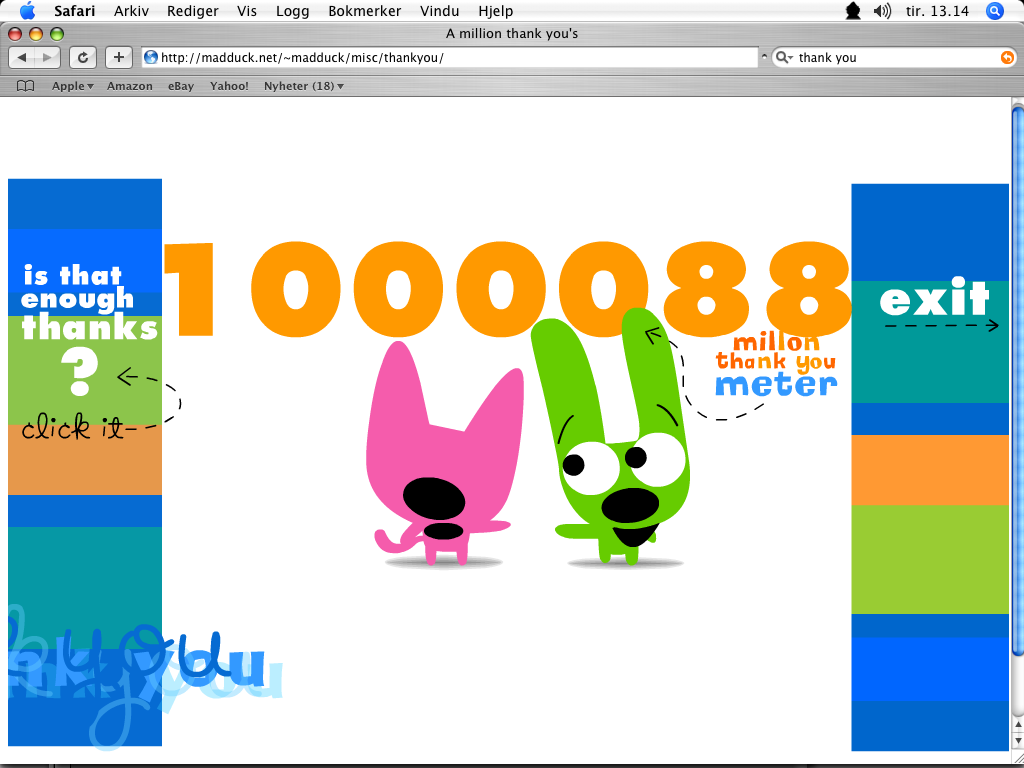Click the volume icon in menu bar
Screen dimensions: 1024x768
tap(882, 10)
